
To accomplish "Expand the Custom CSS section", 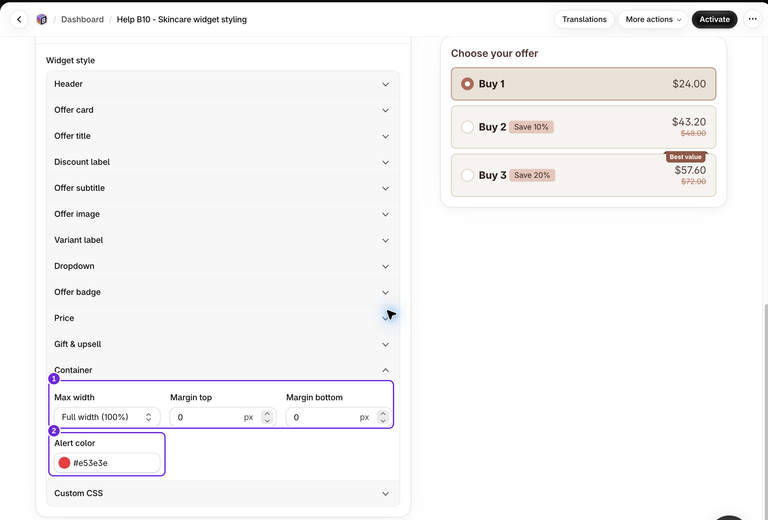I will coord(223,493).
